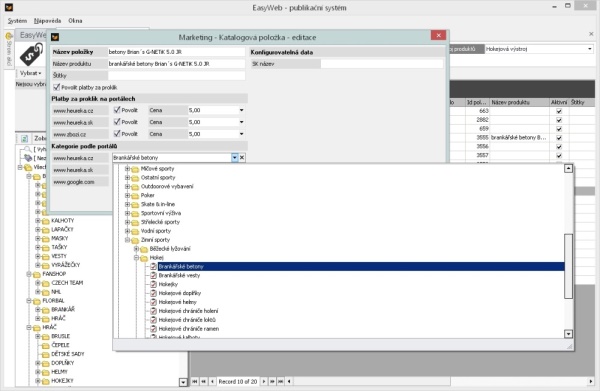The image size is (600, 391).
Task: Open the Systém menu
Action: tap(17, 21)
